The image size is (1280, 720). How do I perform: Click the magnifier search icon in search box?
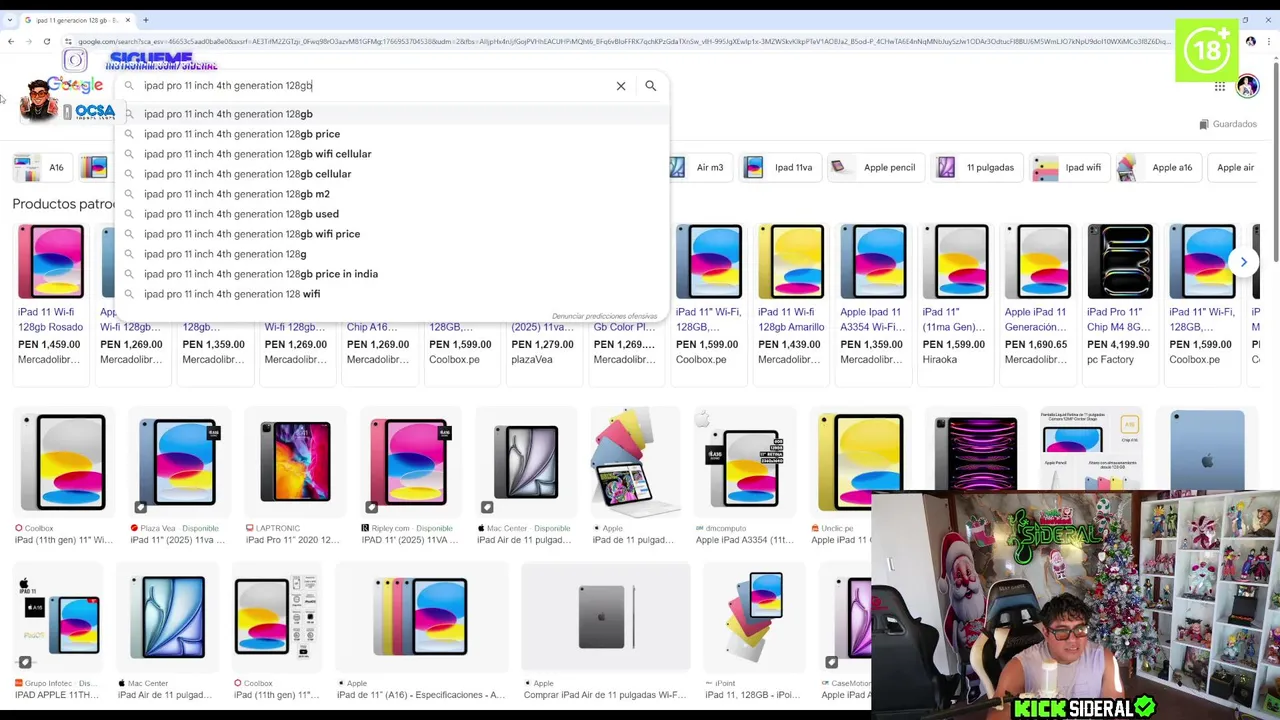pyautogui.click(x=651, y=86)
